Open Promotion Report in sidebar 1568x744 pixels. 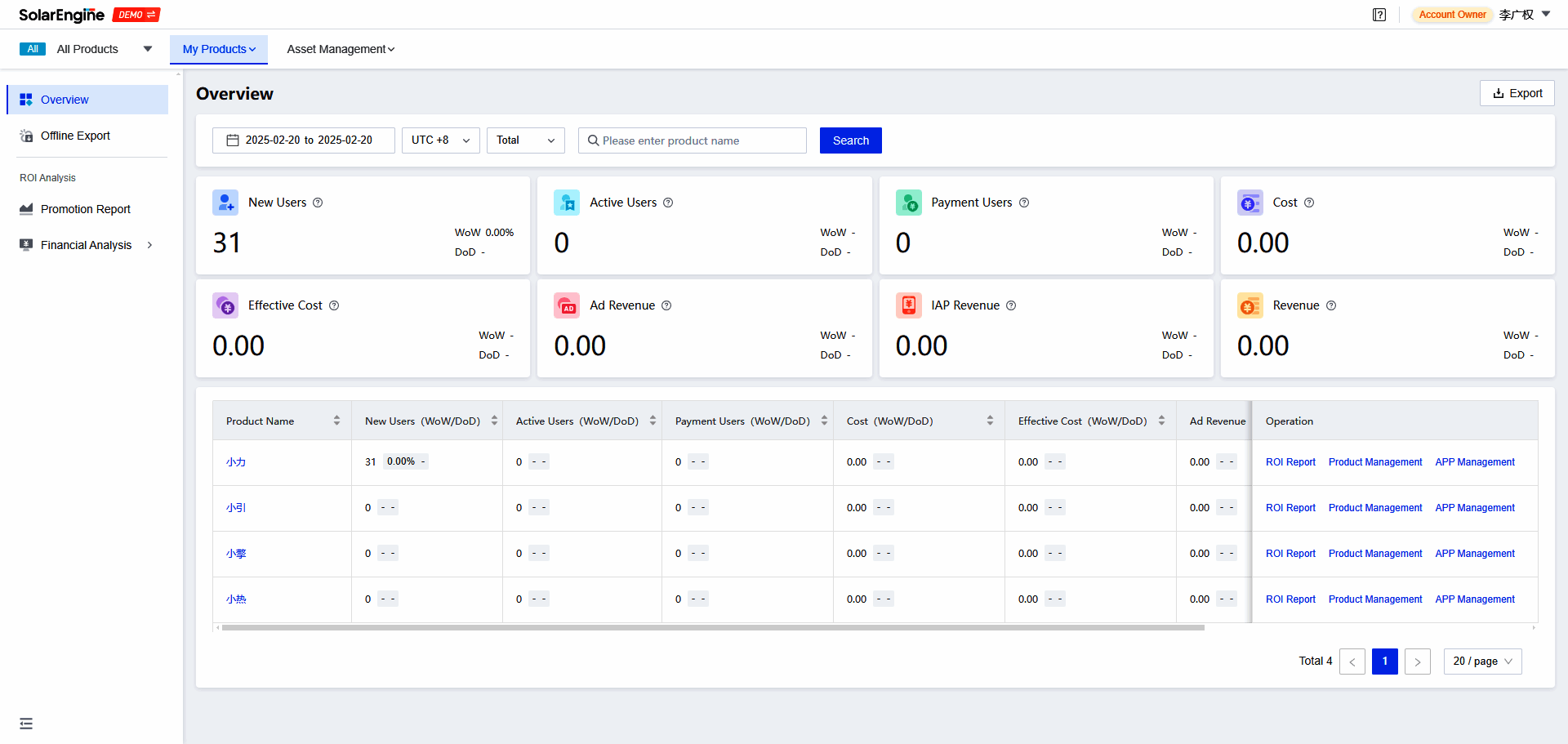pos(86,209)
